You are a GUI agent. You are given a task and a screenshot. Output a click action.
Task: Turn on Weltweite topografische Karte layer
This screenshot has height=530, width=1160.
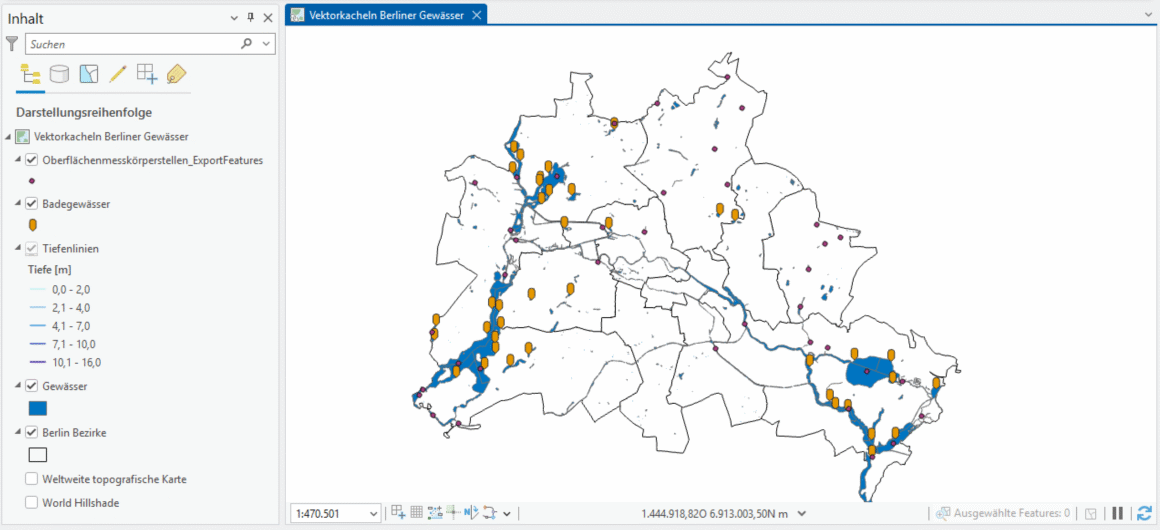32,479
